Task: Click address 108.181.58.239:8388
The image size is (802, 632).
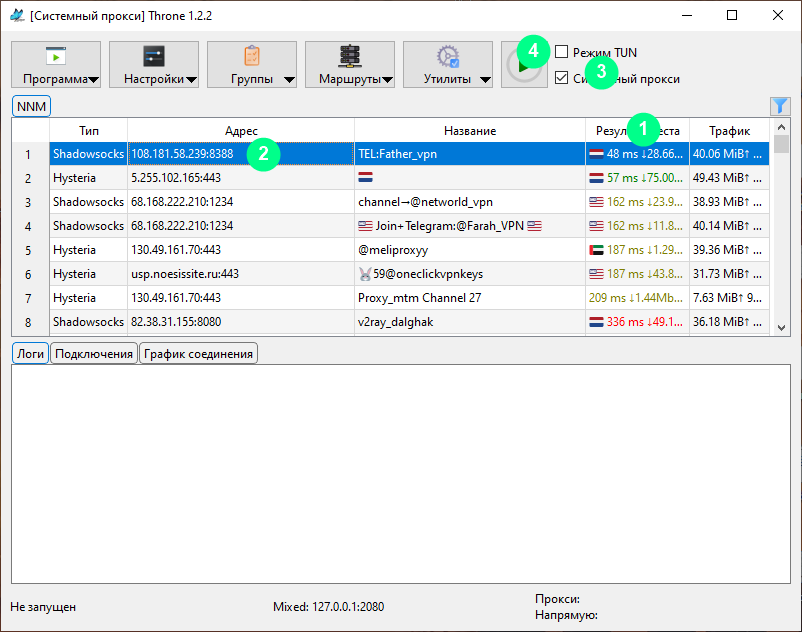Action: (182, 154)
